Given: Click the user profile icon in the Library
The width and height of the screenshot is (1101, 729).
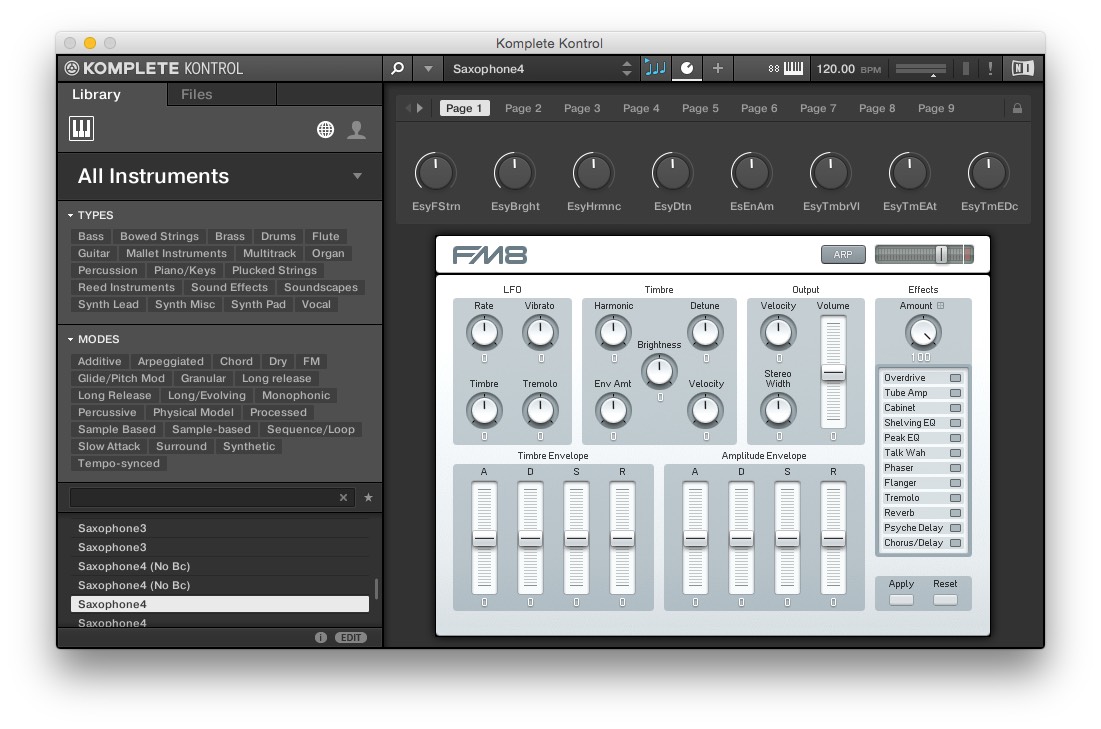Looking at the screenshot, I should click(x=356, y=129).
